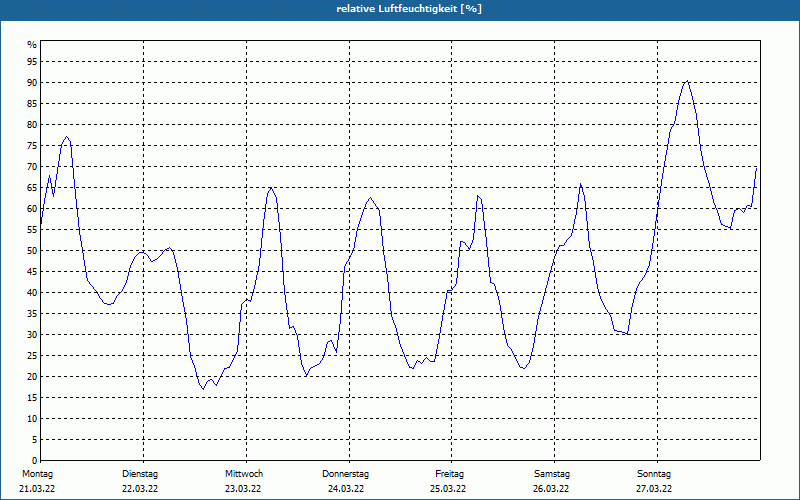Image resolution: width=800 pixels, height=500 pixels.
Task: Click the Tuesday humidity minimum near 17%
Action: point(203,389)
